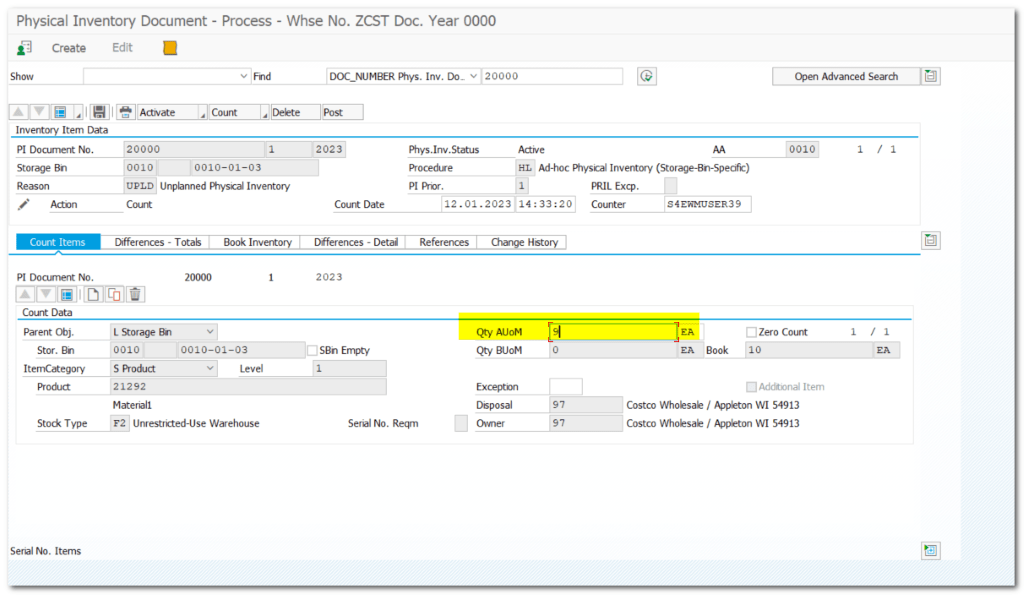The height and width of the screenshot is (595, 1024).
Task: Open the Book Inventory tab
Action: 257,242
